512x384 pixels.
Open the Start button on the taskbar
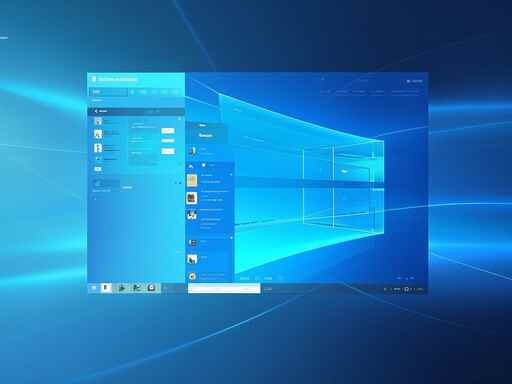click(x=94, y=288)
